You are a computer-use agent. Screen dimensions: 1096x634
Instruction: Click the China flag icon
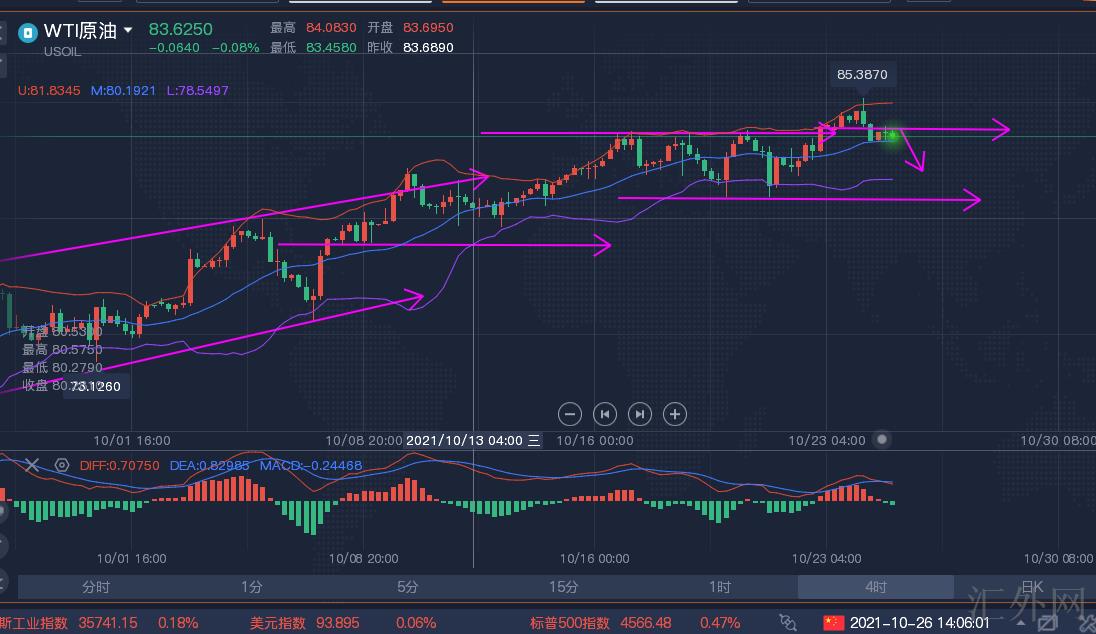[x=833, y=623]
